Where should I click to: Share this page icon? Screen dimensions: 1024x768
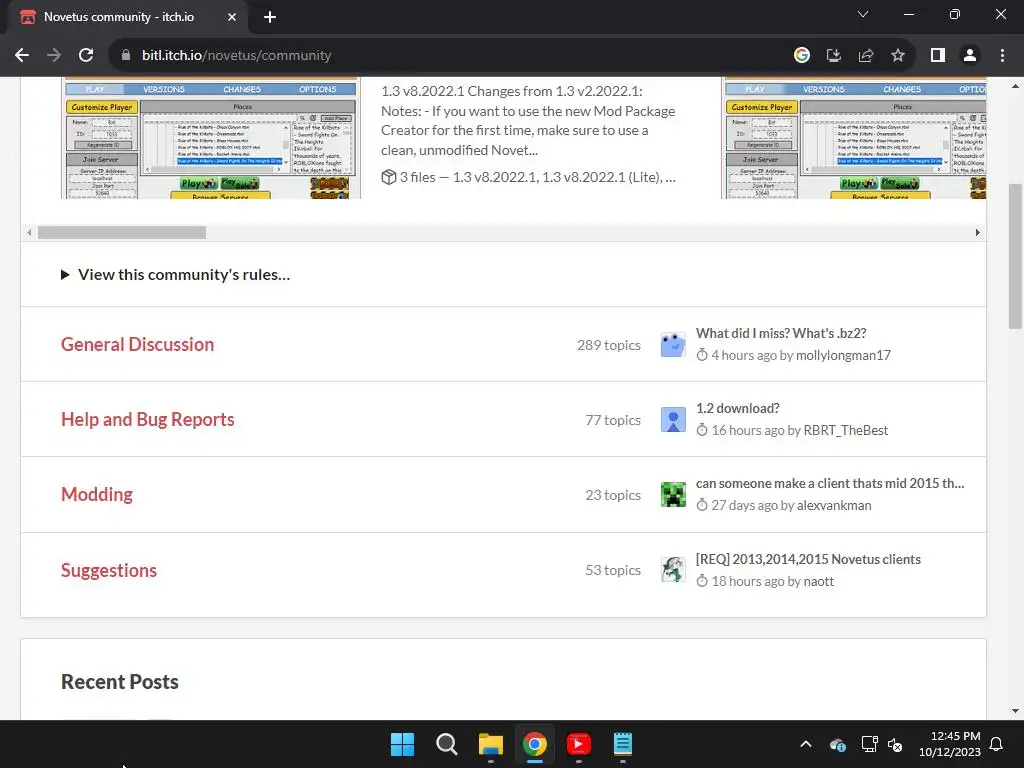click(x=866, y=56)
